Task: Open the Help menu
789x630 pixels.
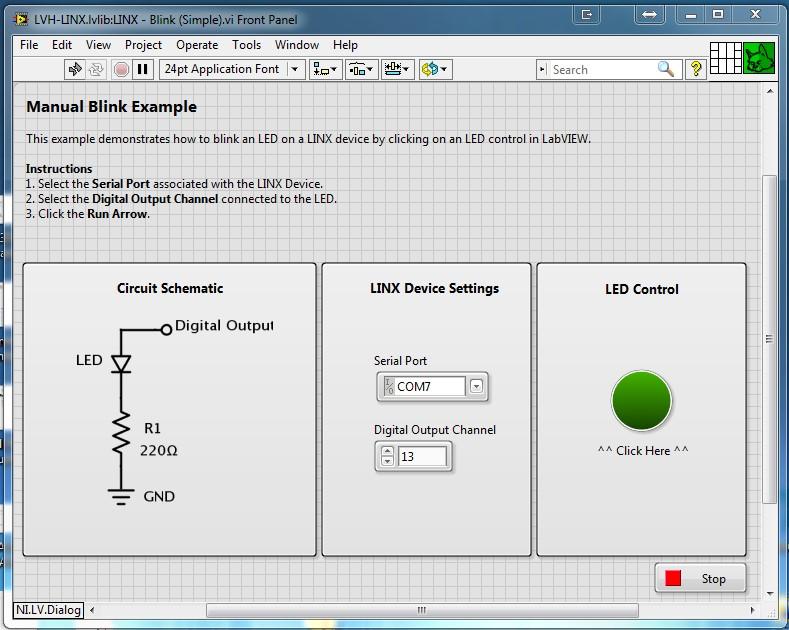Action: tap(345, 45)
